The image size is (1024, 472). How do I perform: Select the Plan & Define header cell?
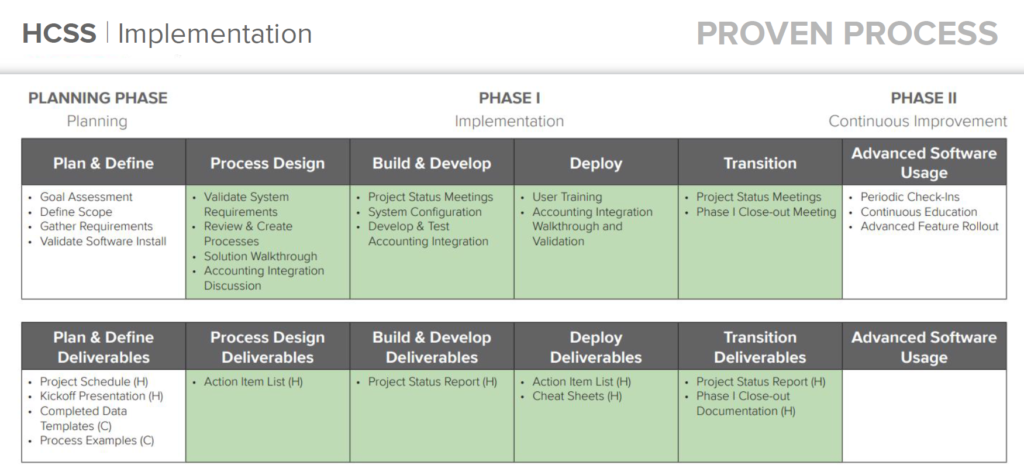pos(103,163)
